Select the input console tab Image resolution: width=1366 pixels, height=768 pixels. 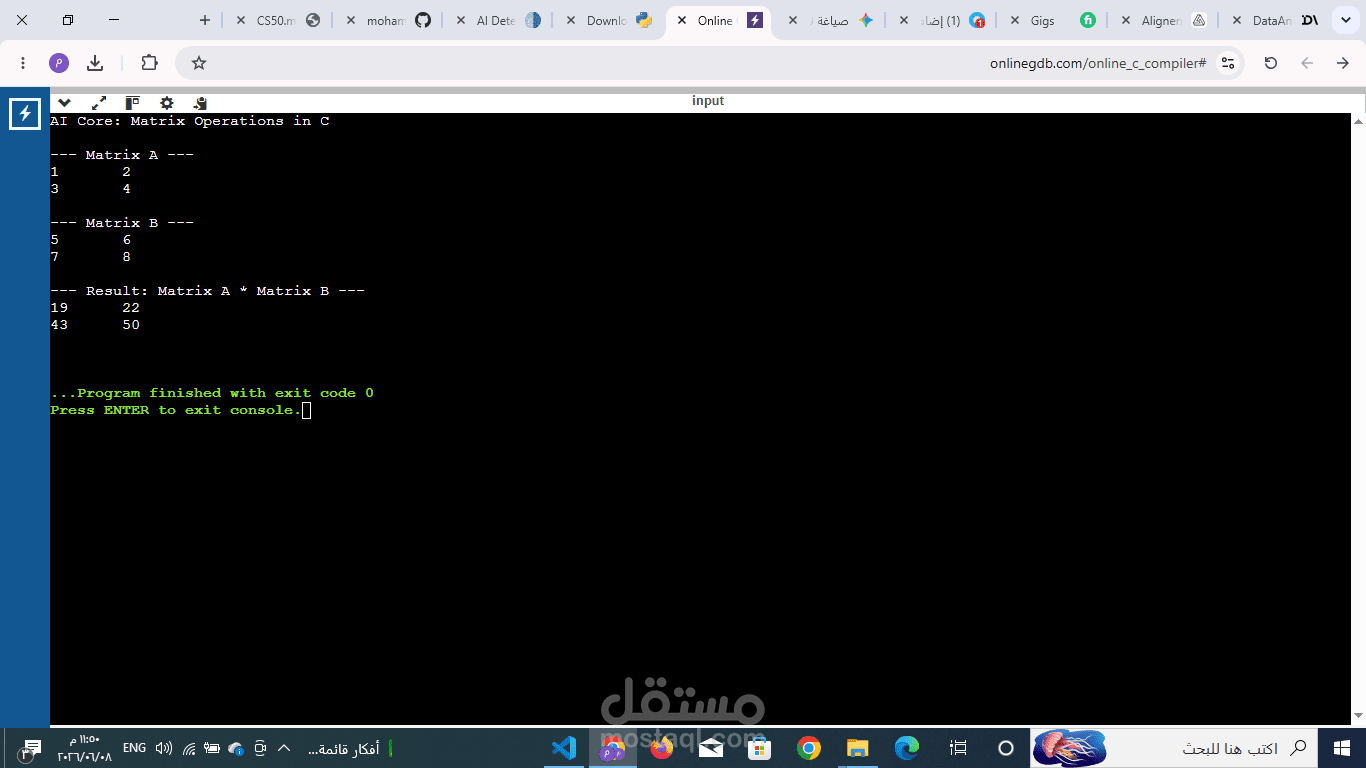point(708,101)
